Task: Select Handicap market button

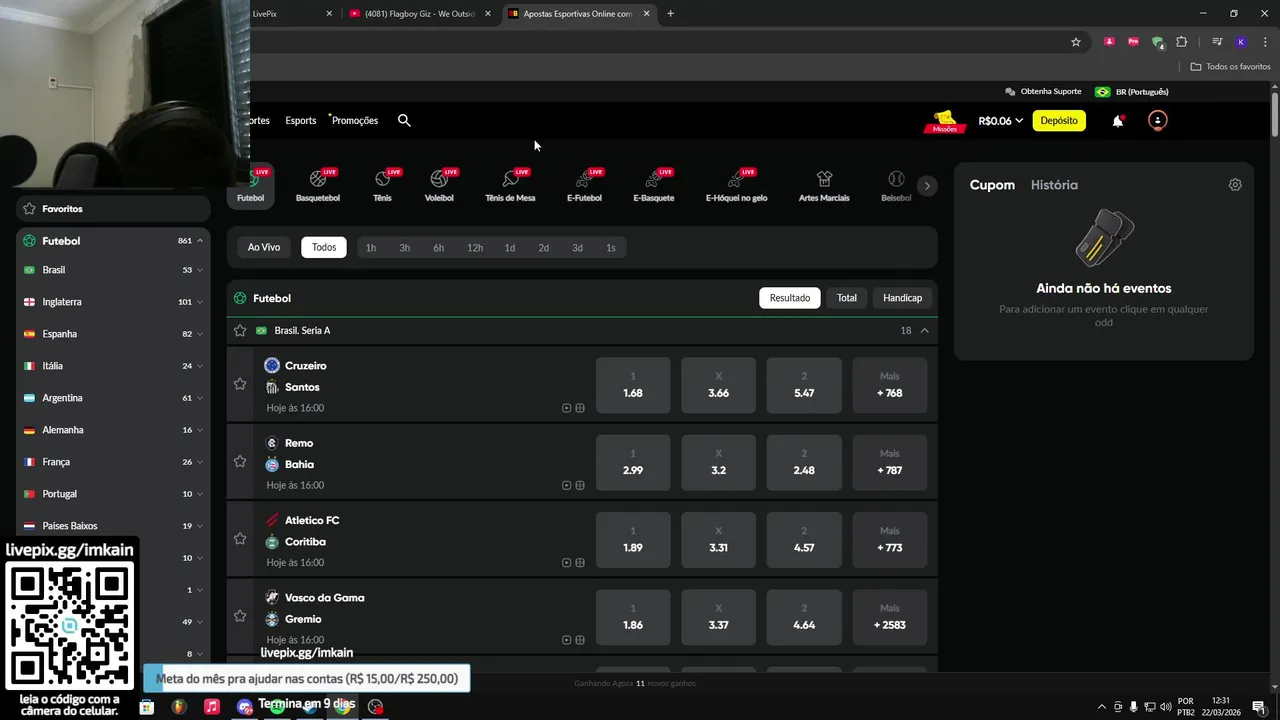Action: (902, 298)
